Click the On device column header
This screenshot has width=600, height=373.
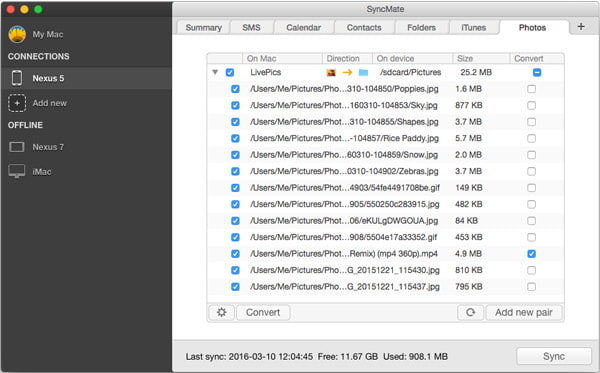[412, 59]
